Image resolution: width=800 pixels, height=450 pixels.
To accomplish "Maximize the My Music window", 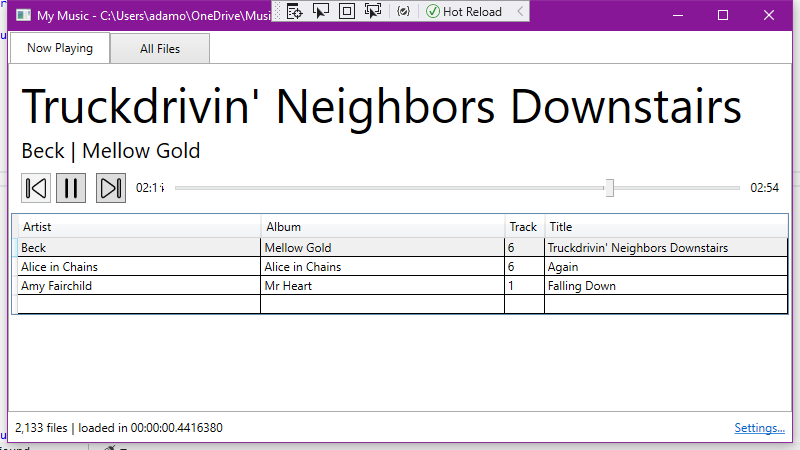I will 723,15.
